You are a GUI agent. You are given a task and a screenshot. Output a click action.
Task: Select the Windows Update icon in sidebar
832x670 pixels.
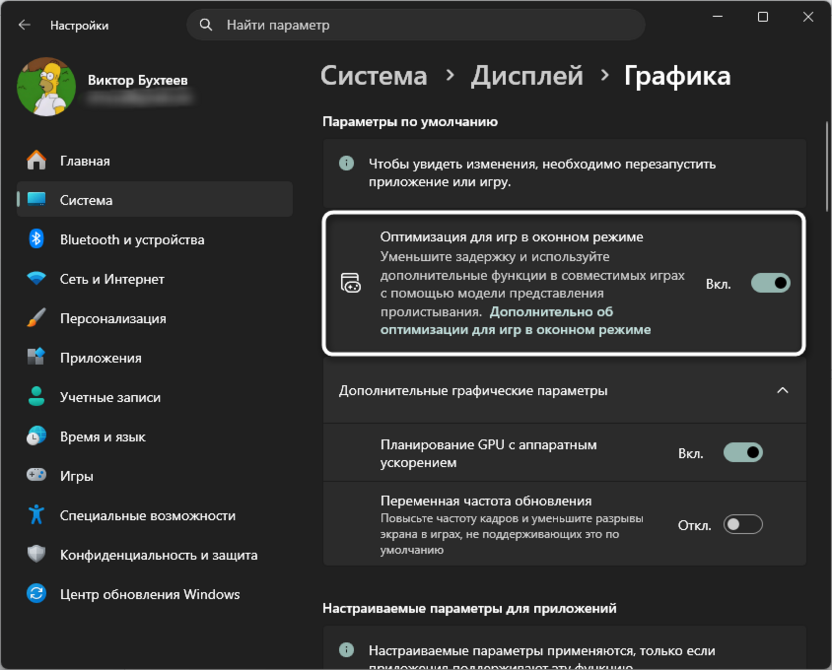38,593
